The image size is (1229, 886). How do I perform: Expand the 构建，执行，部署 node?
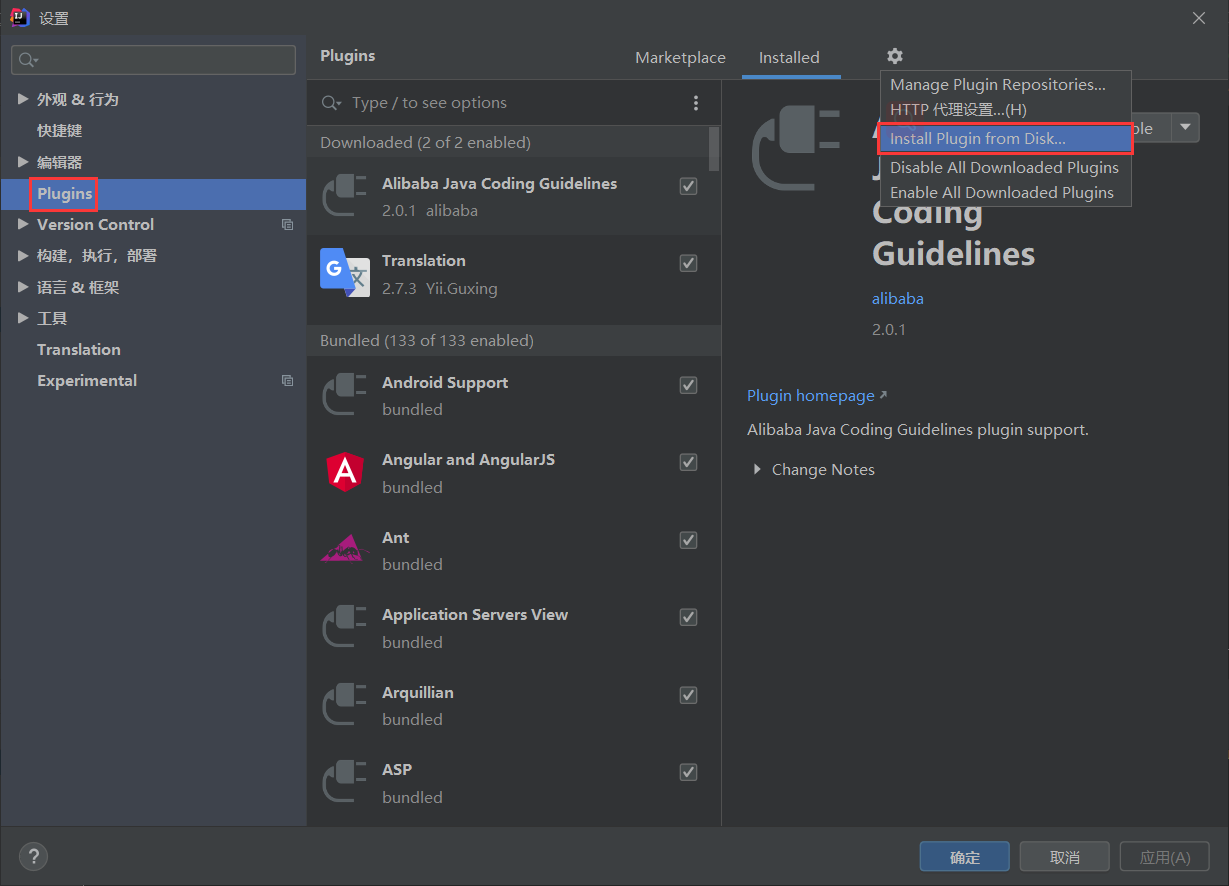pyautogui.click(x=23, y=256)
